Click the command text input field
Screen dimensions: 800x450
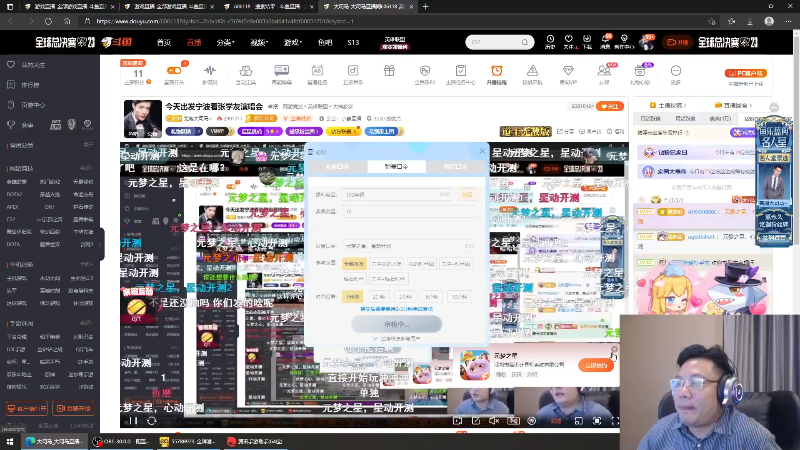click(x=409, y=246)
